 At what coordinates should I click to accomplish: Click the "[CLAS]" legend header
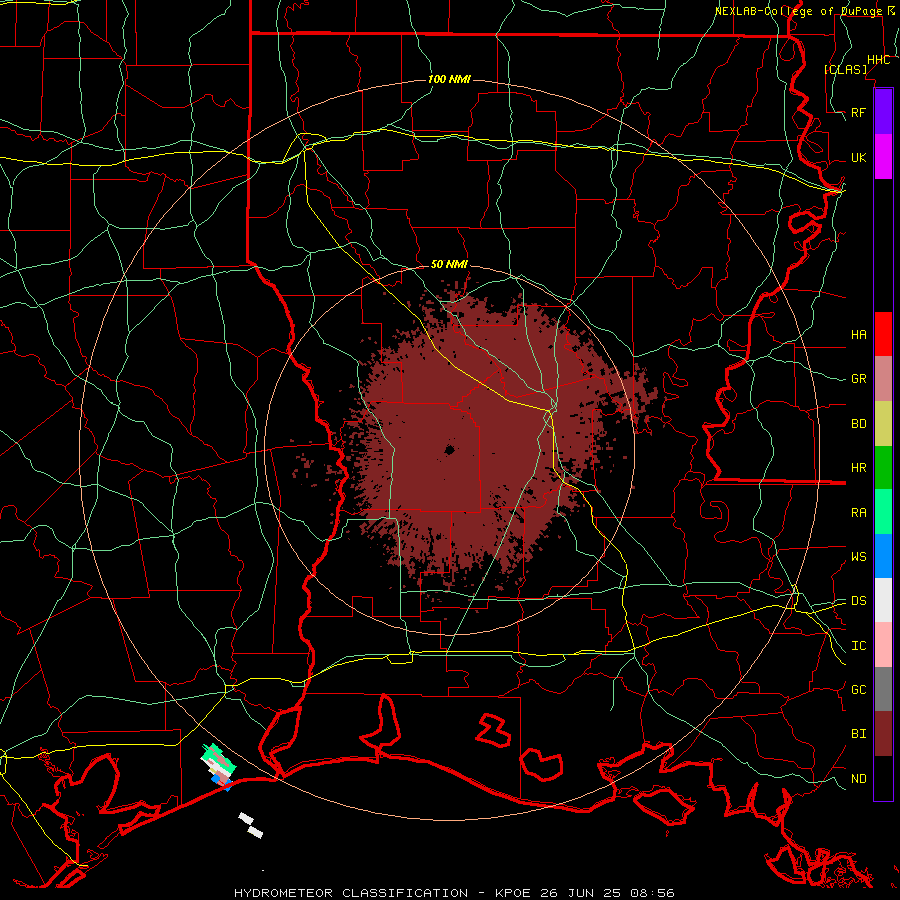coord(845,69)
